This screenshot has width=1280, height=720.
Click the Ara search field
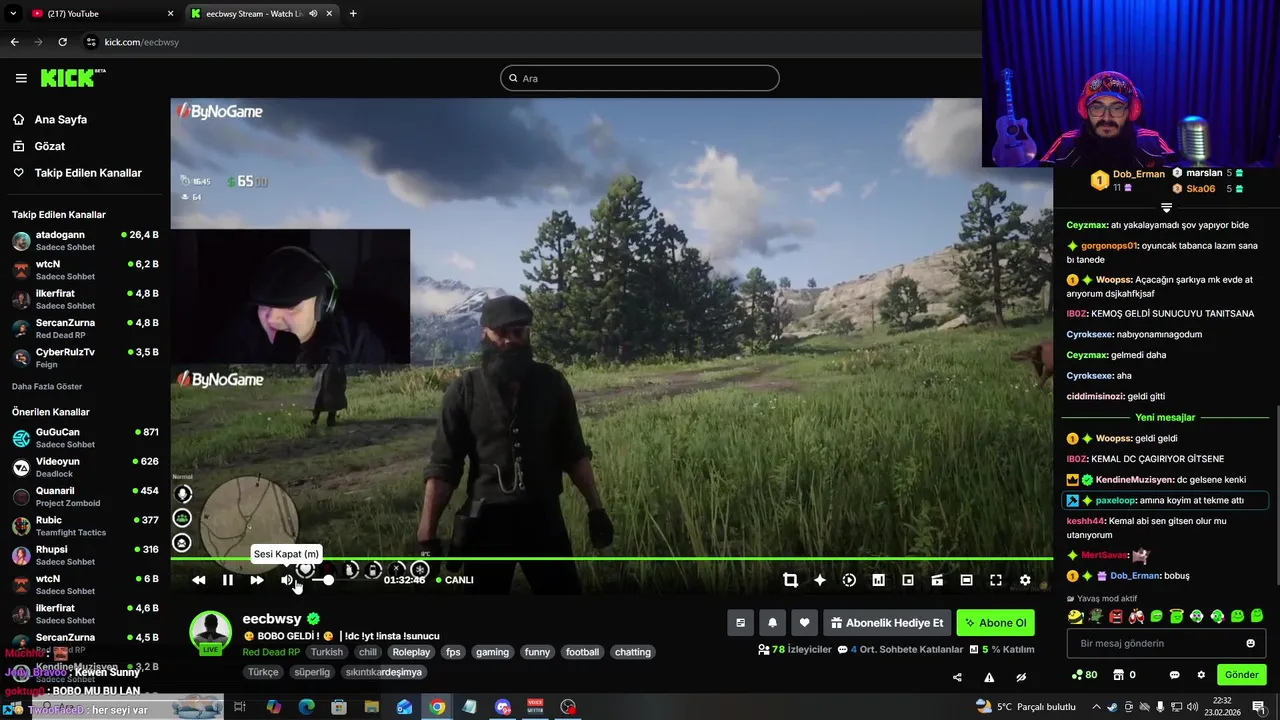pyautogui.click(x=640, y=78)
